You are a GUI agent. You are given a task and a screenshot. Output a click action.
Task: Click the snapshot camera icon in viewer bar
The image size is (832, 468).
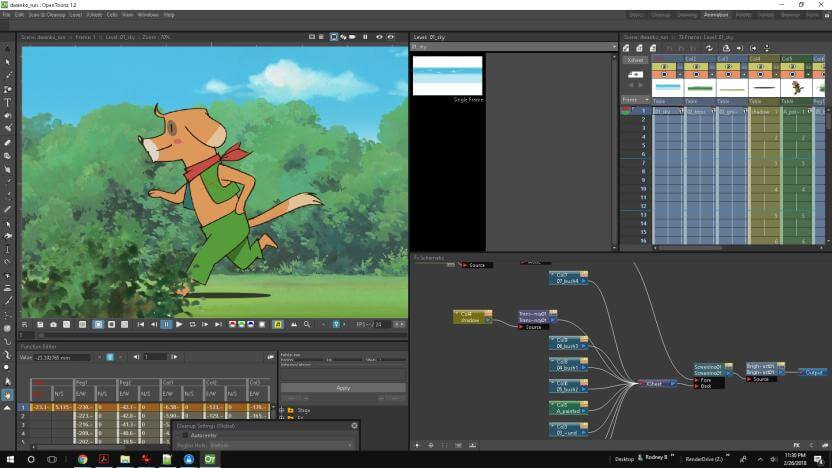tap(53, 324)
